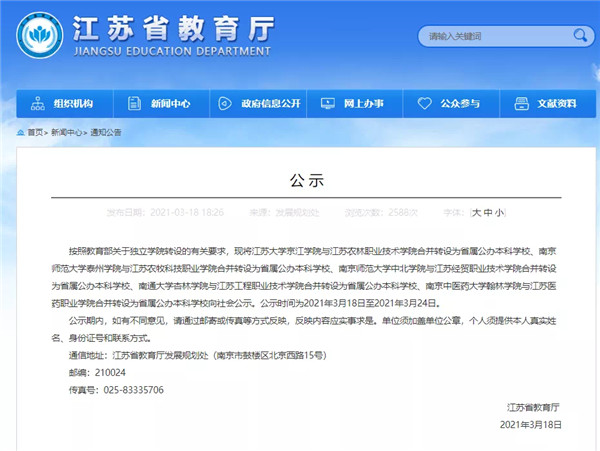The width and height of the screenshot is (600, 451).
Task: Click the 公众参与 heart icon
Action: 424,103
